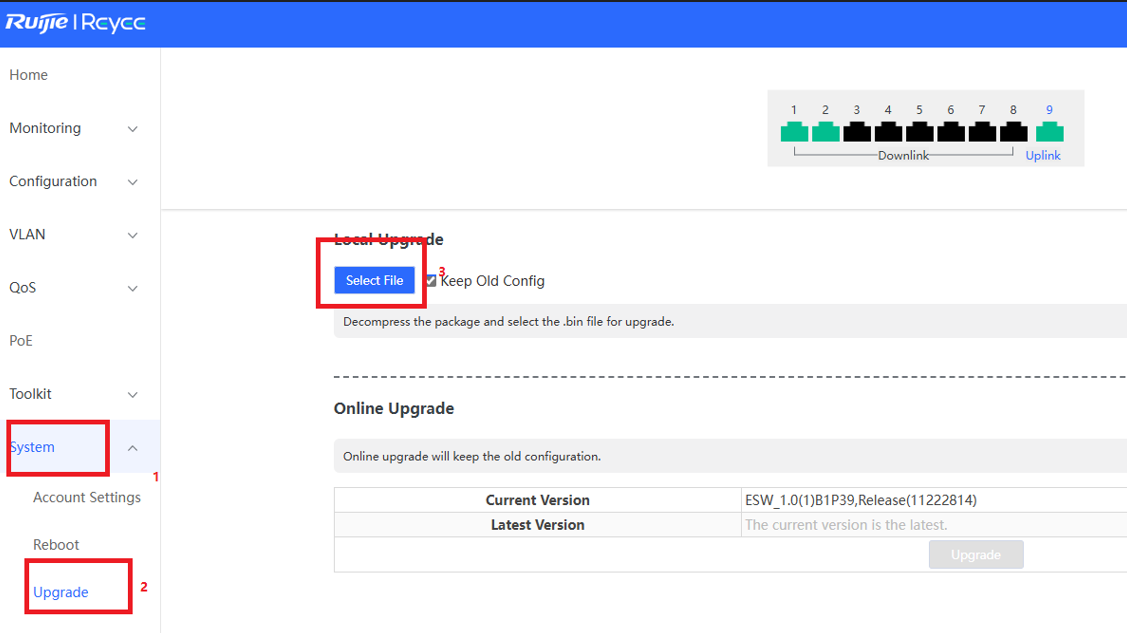Click 'Online upgrade will keep' note text

(472, 456)
